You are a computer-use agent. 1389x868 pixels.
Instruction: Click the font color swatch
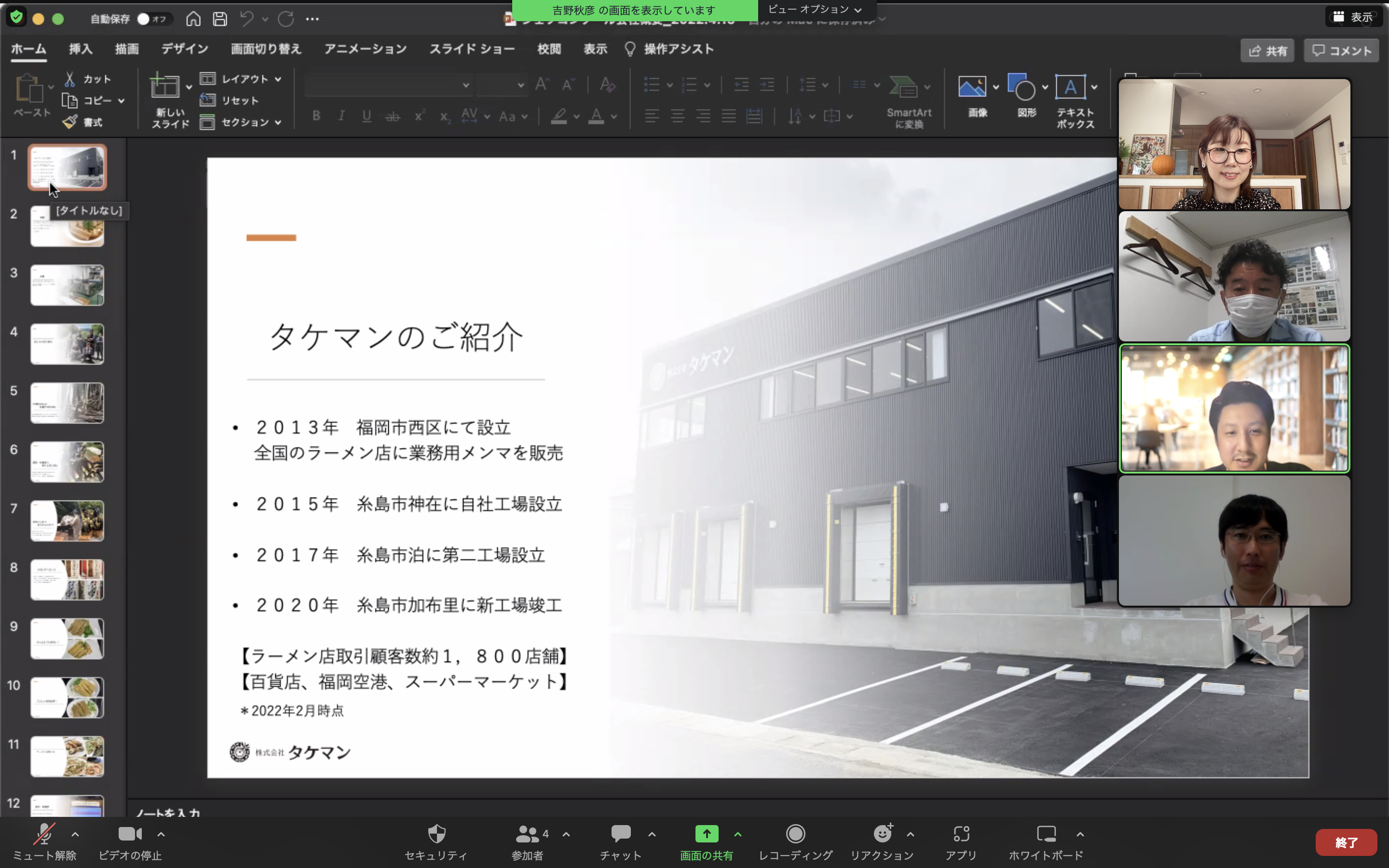coord(597,117)
